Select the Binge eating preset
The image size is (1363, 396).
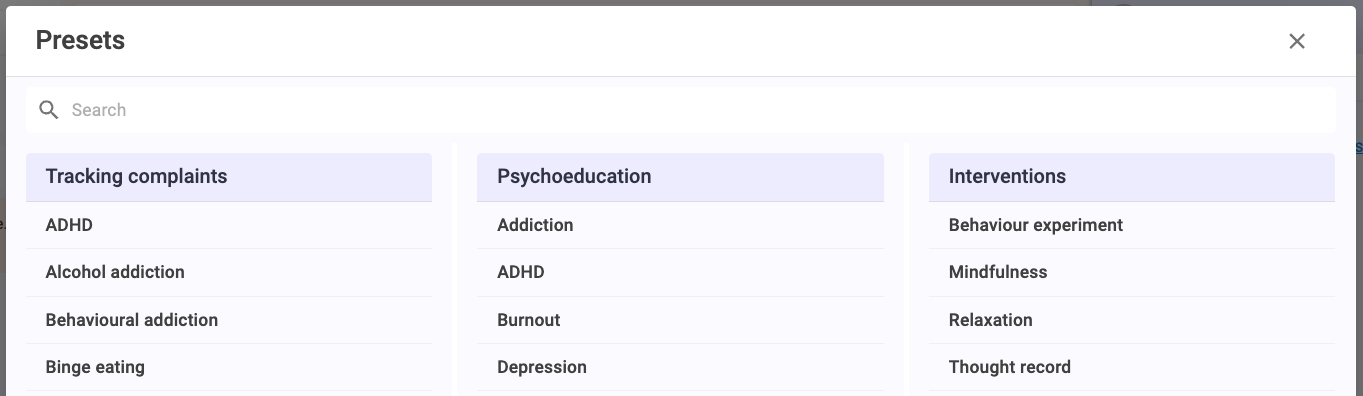[x=229, y=367]
